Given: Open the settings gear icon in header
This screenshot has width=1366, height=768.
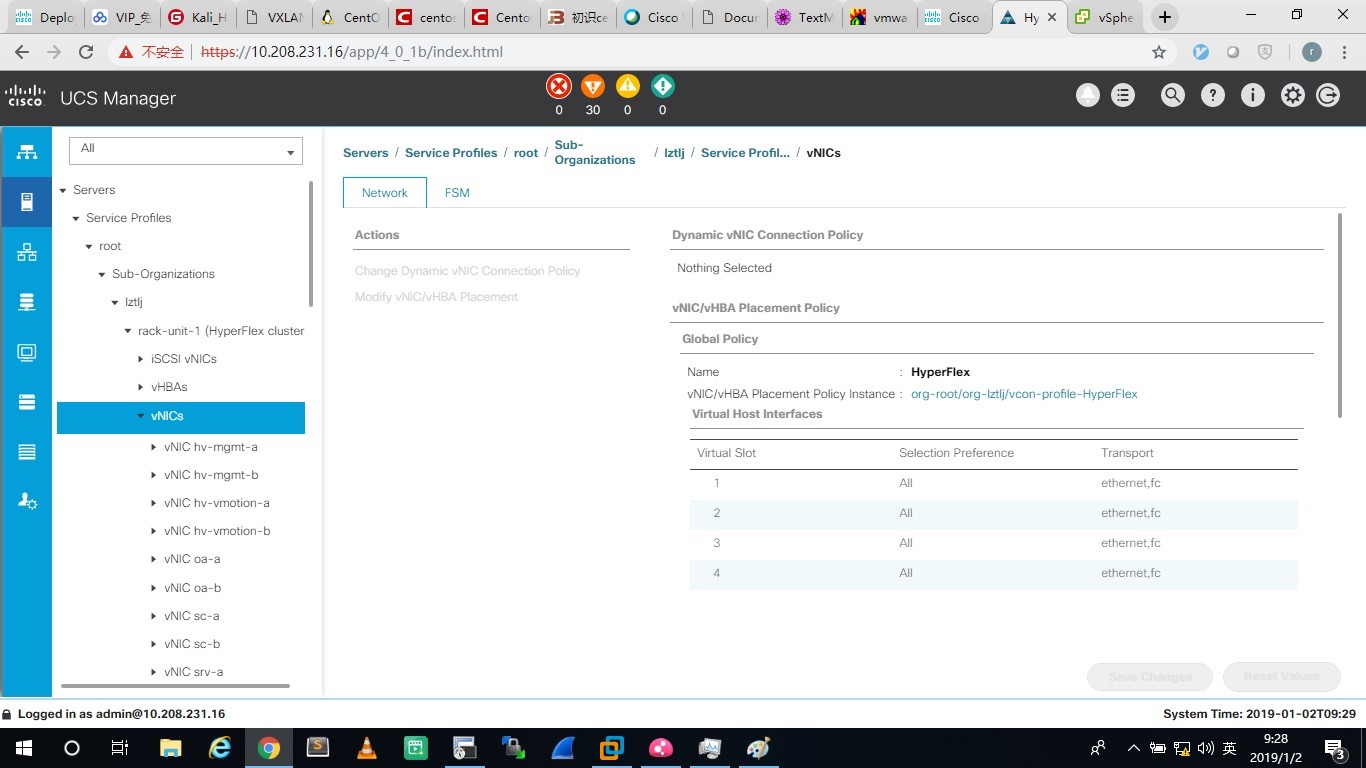Looking at the screenshot, I should (x=1293, y=96).
